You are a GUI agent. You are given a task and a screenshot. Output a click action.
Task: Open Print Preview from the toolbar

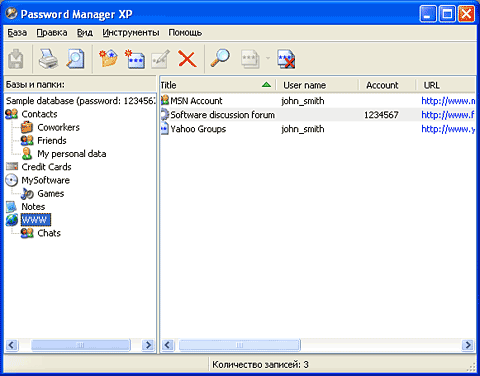point(75,59)
